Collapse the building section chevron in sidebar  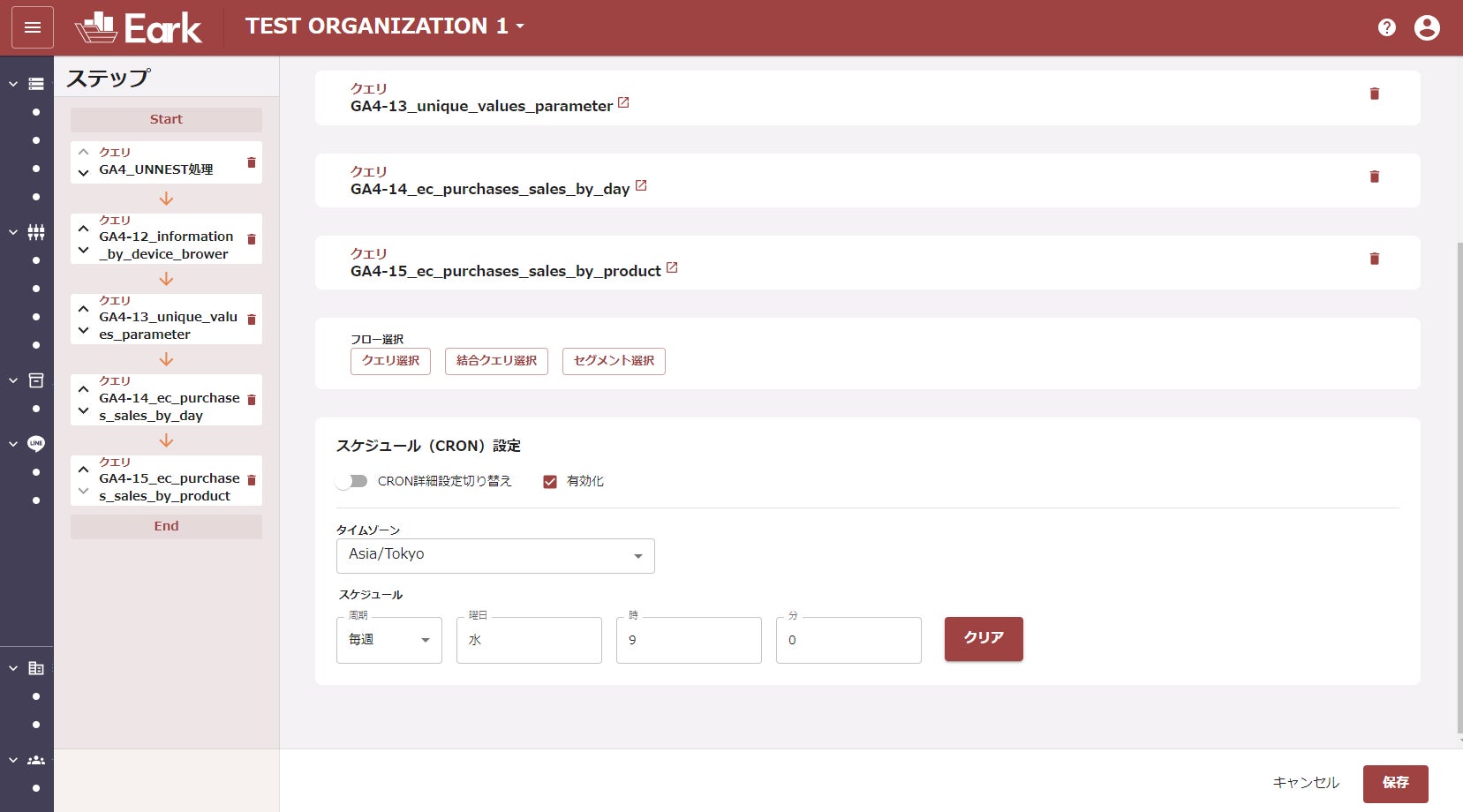[13, 668]
